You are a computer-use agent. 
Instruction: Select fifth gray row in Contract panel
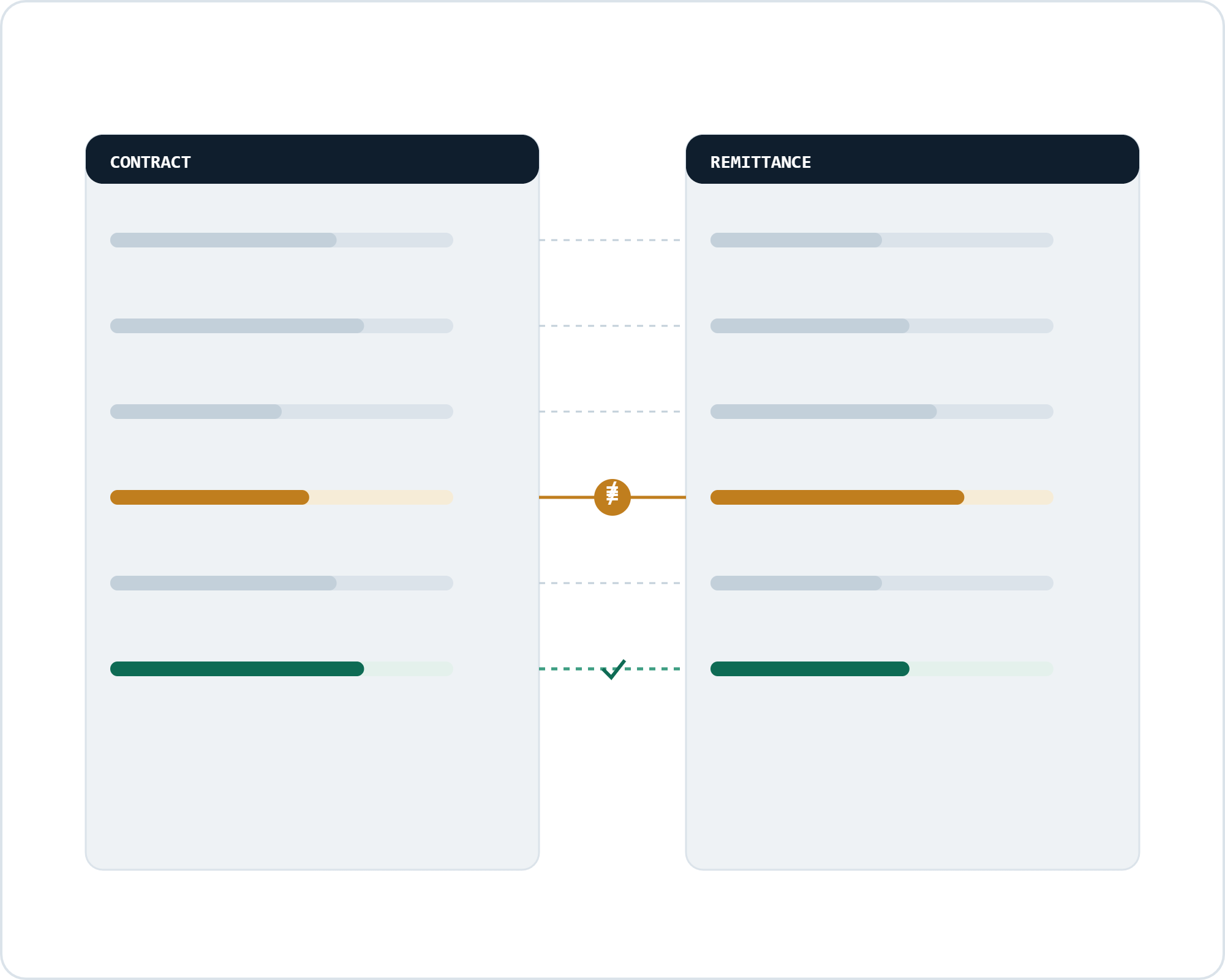282,583
